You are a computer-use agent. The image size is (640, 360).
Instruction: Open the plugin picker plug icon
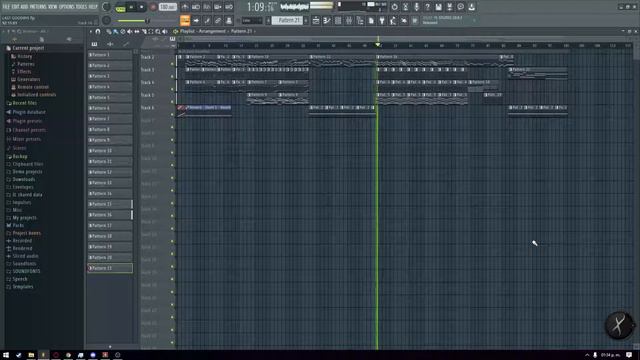[x=382, y=20]
